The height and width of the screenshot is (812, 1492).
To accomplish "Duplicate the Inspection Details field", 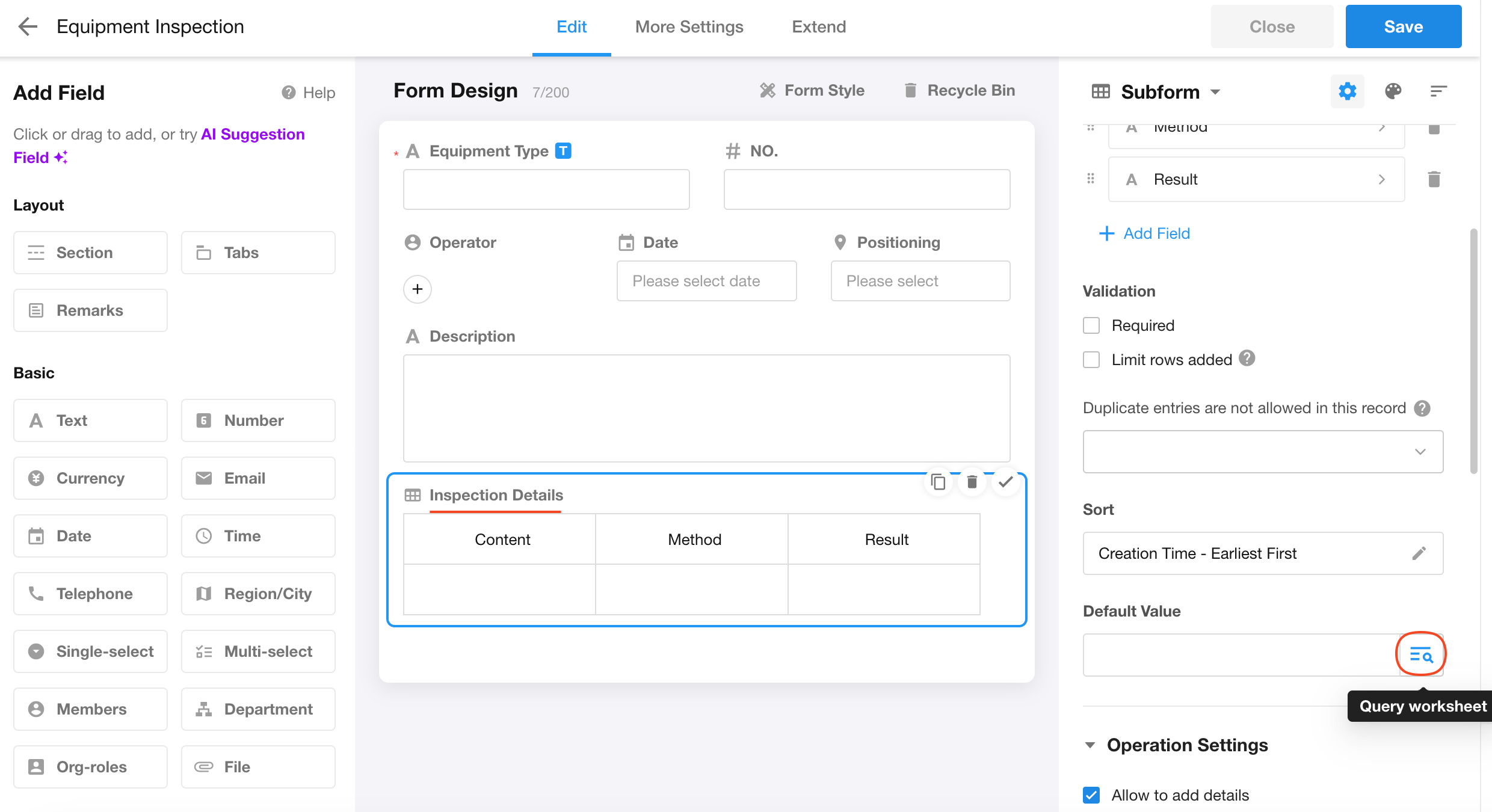I will click(x=938, y=482).
